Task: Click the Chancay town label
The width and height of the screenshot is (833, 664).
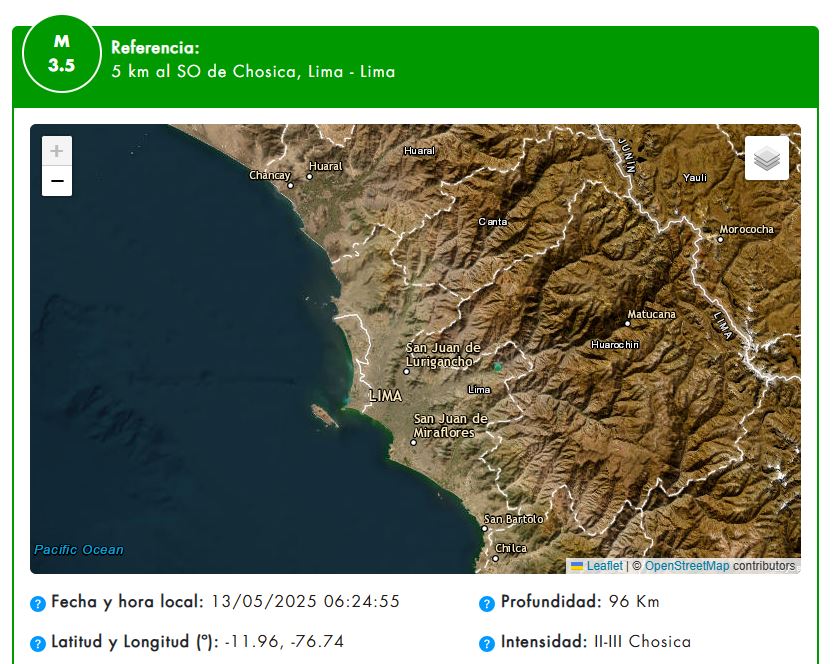Action: pos(269,176)
